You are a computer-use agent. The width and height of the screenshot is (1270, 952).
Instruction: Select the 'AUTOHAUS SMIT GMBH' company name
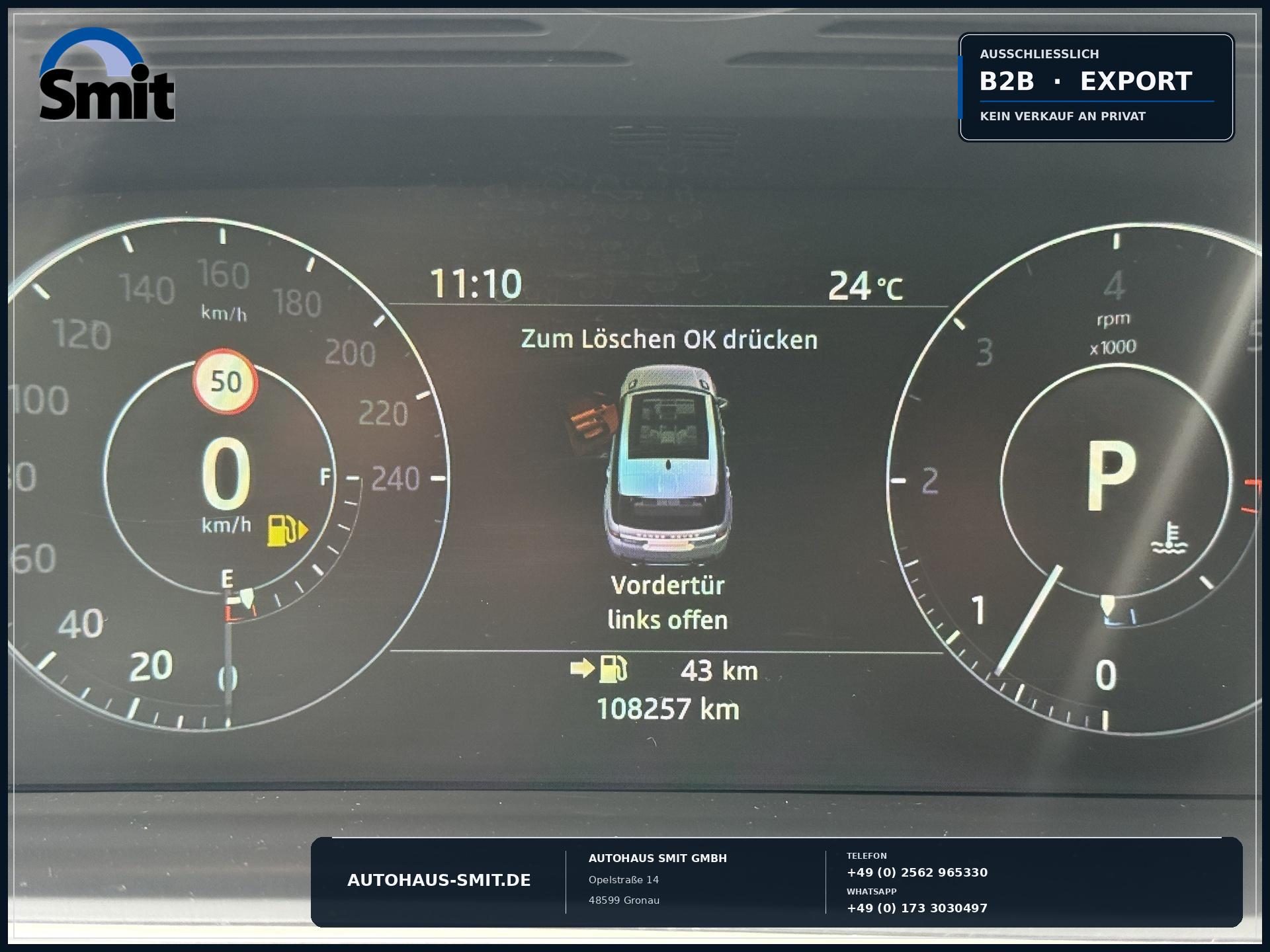coord(657,858)
